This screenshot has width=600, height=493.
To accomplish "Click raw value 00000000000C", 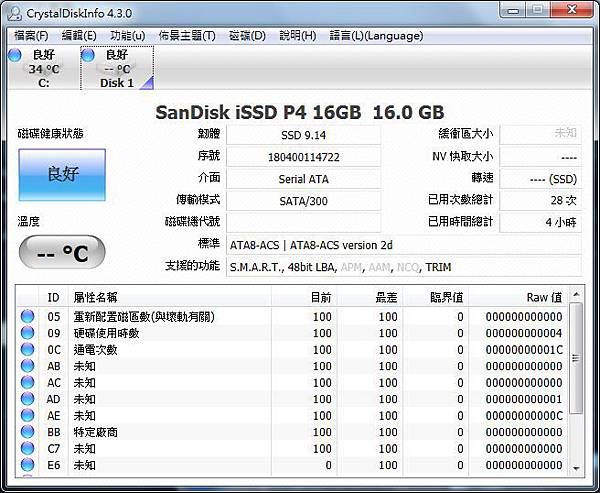I will [x=524, y=416].
